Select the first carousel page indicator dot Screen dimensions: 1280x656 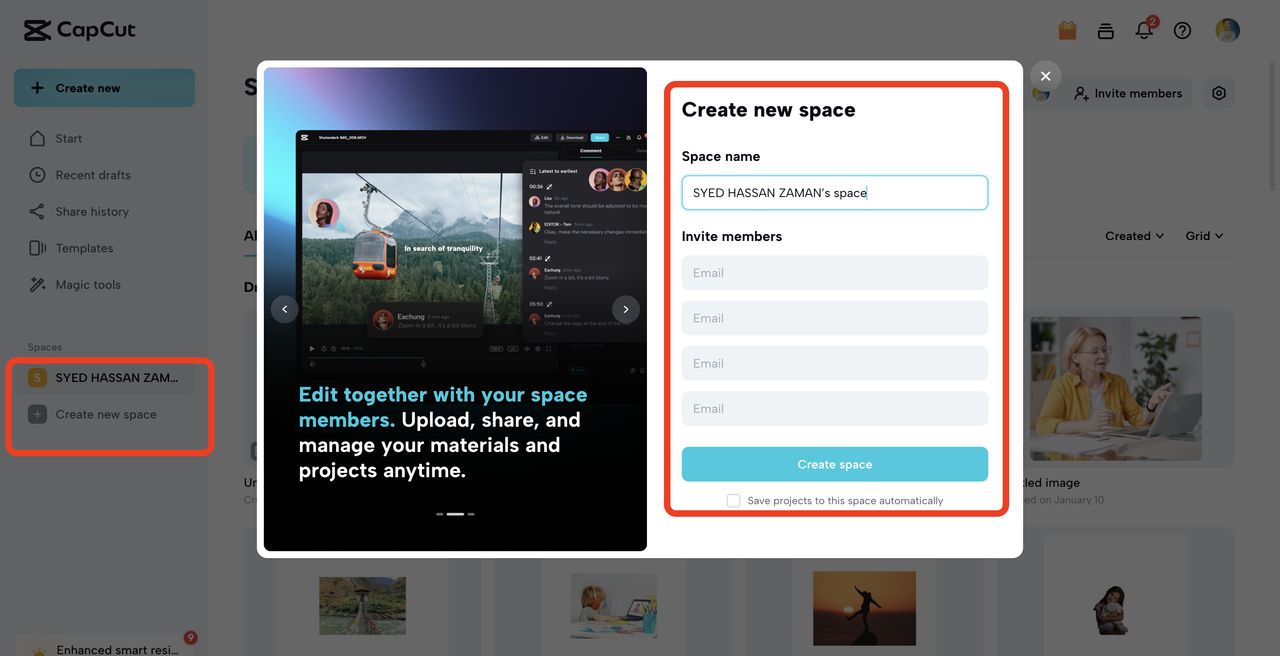click(x=440, y=514)
